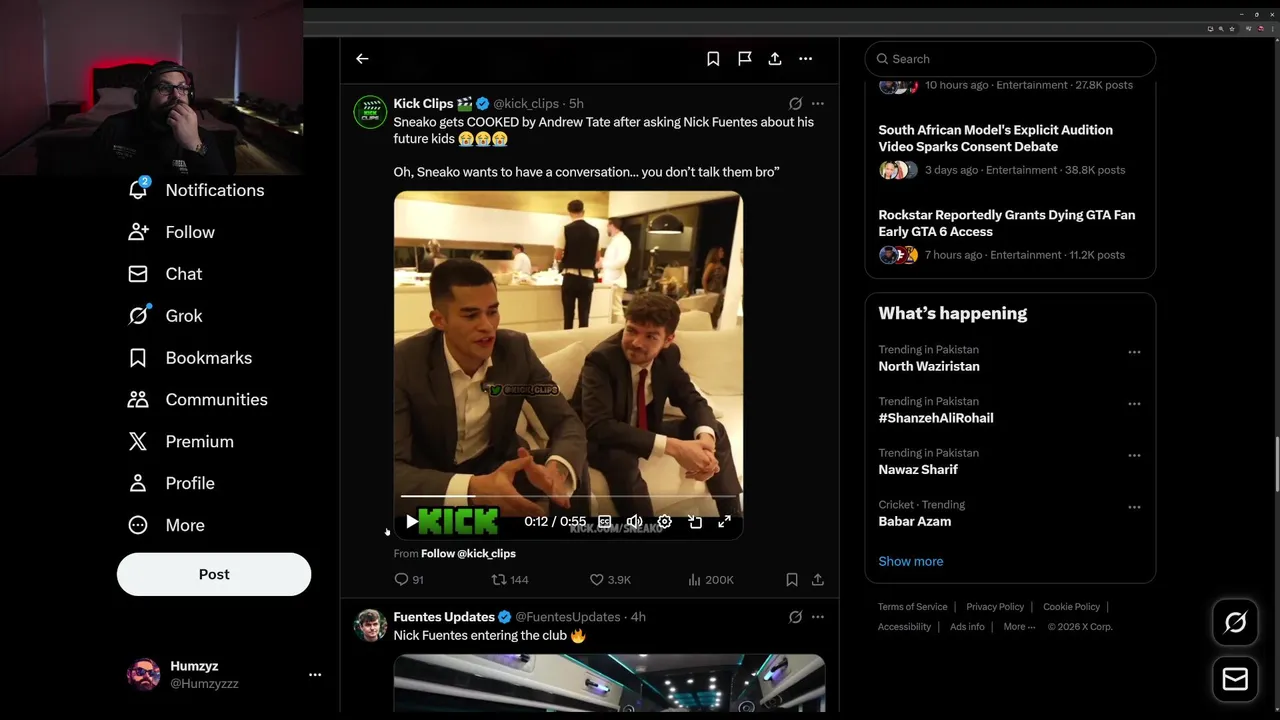Open Profile in sidebar

171,484
